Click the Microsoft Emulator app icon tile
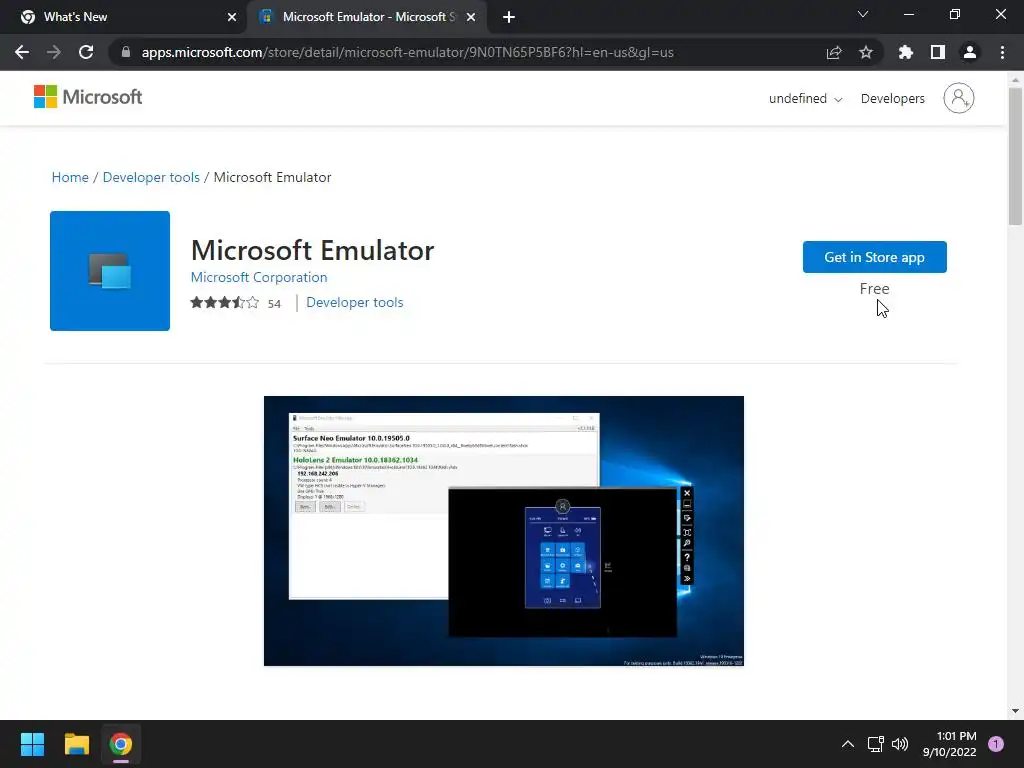 (x=110, y=271)
